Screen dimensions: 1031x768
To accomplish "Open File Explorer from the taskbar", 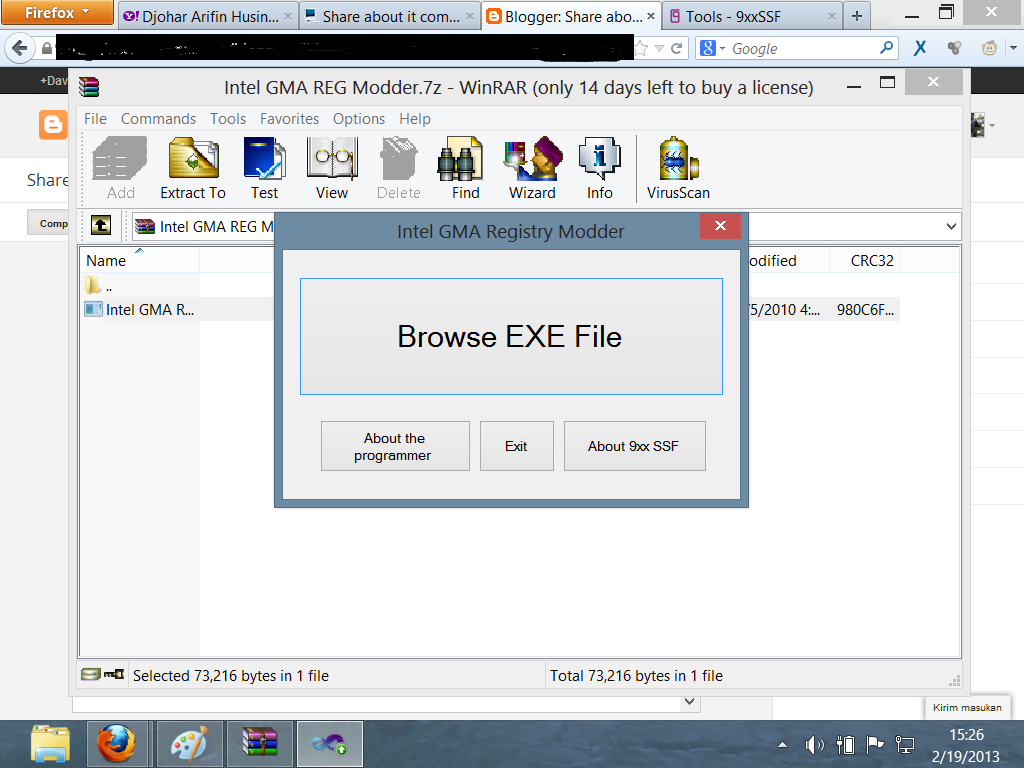I will [50, 744].
